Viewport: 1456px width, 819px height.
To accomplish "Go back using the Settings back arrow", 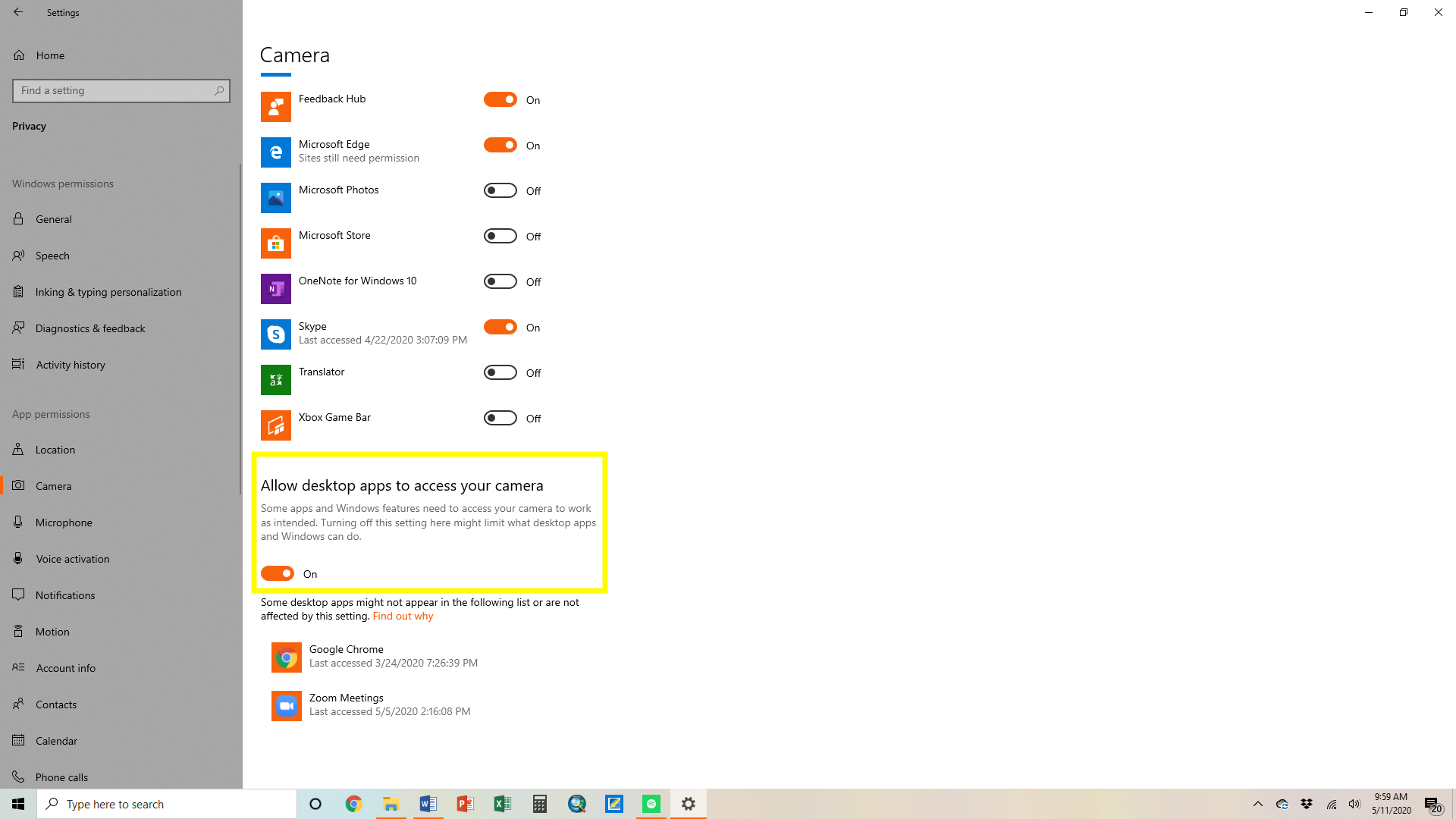I will (18, 12).
